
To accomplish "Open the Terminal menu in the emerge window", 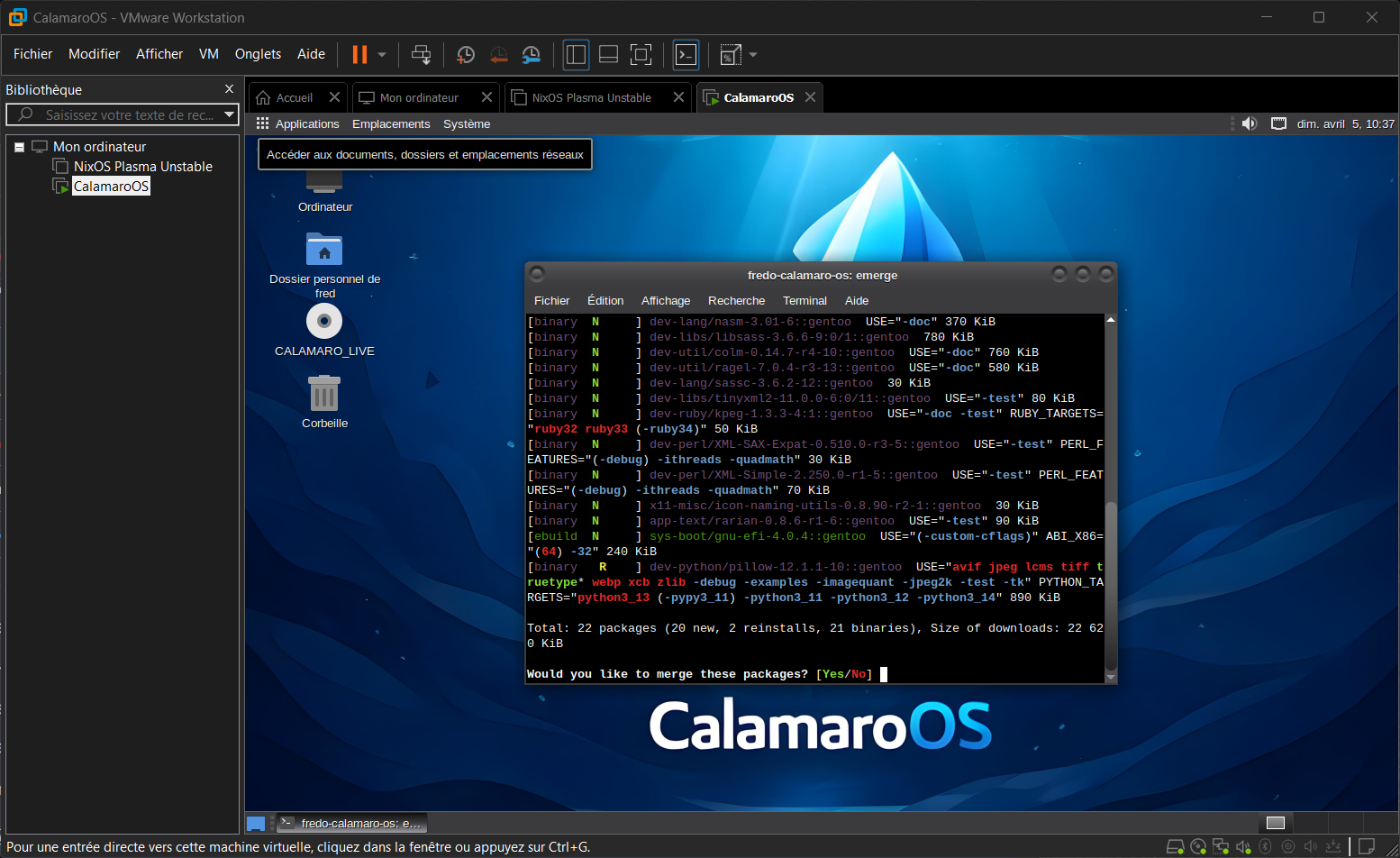I will (804, 301).
